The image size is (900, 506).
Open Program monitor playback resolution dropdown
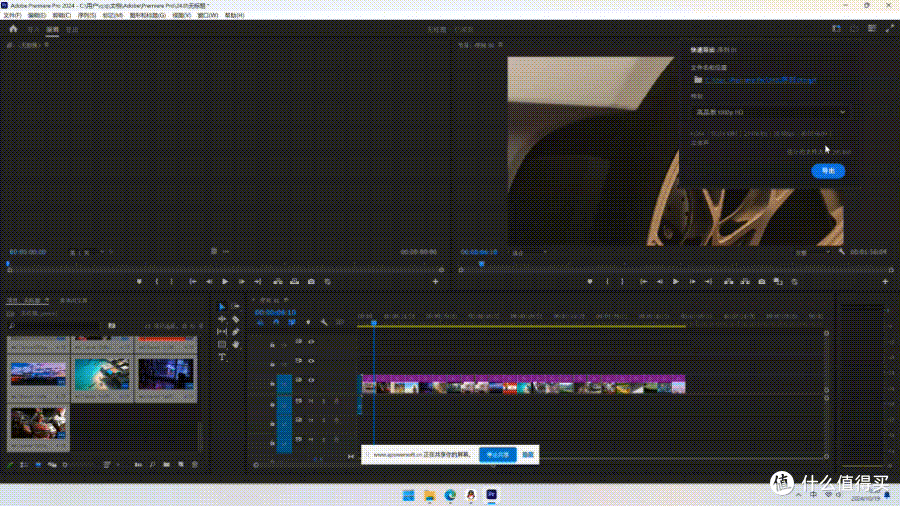(x=812, y=252)
